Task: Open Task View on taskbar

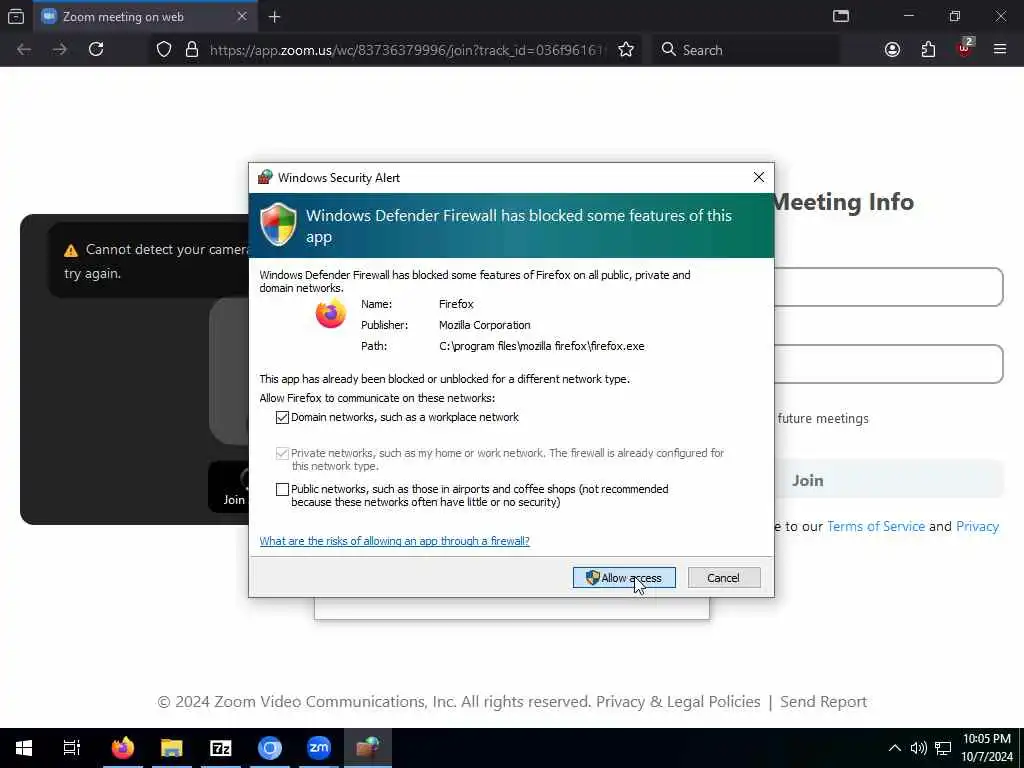Action: tap(72, 748)
